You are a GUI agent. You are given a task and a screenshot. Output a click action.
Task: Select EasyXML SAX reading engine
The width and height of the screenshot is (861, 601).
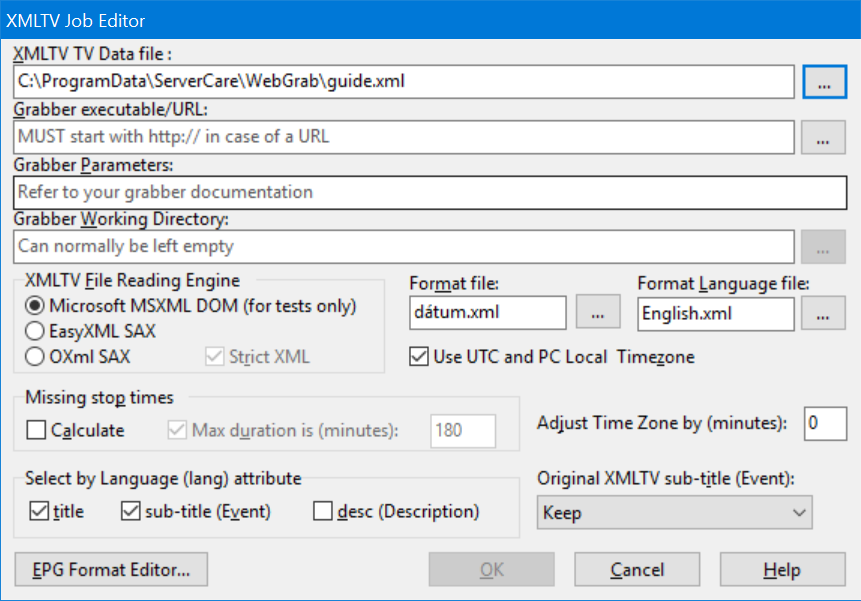35,331
